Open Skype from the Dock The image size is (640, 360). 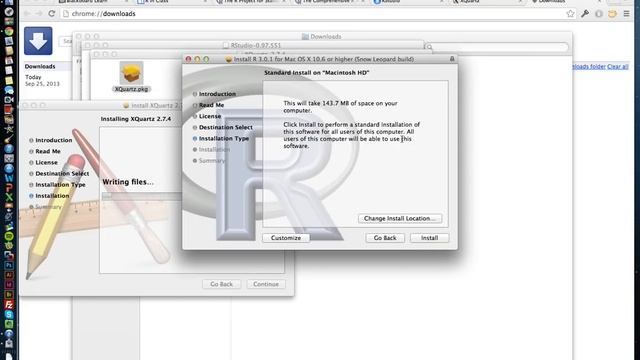coord(9,314)
